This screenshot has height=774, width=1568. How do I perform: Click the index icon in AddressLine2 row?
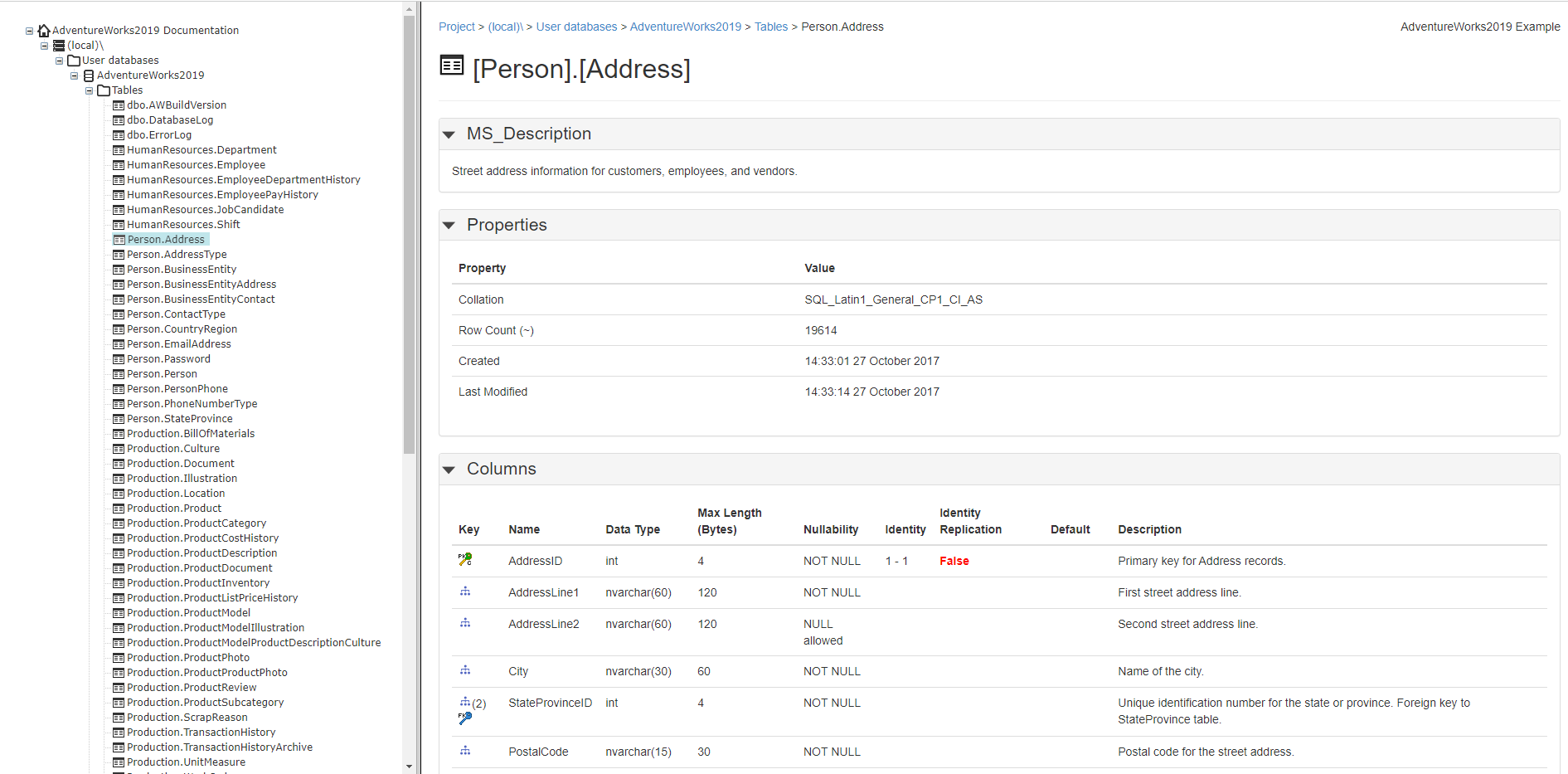tap(465, 623)
